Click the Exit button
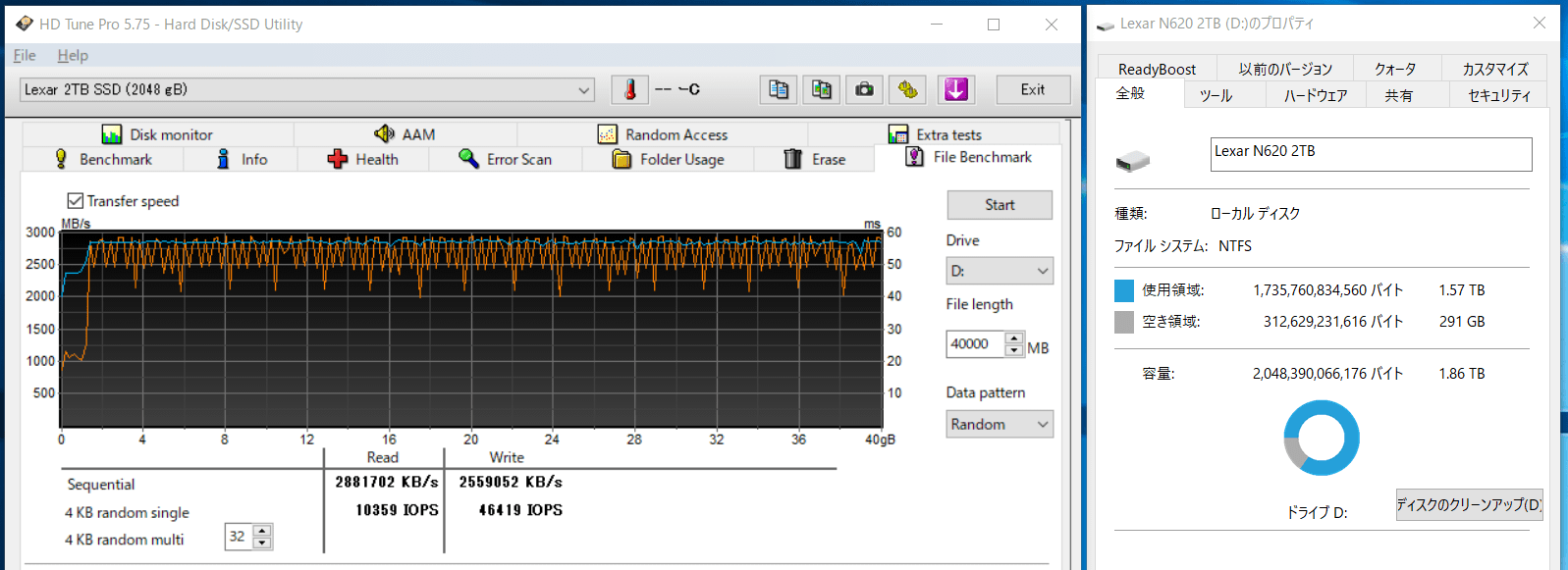Viewport: 1568px width, 570px height. (1033, 89)
